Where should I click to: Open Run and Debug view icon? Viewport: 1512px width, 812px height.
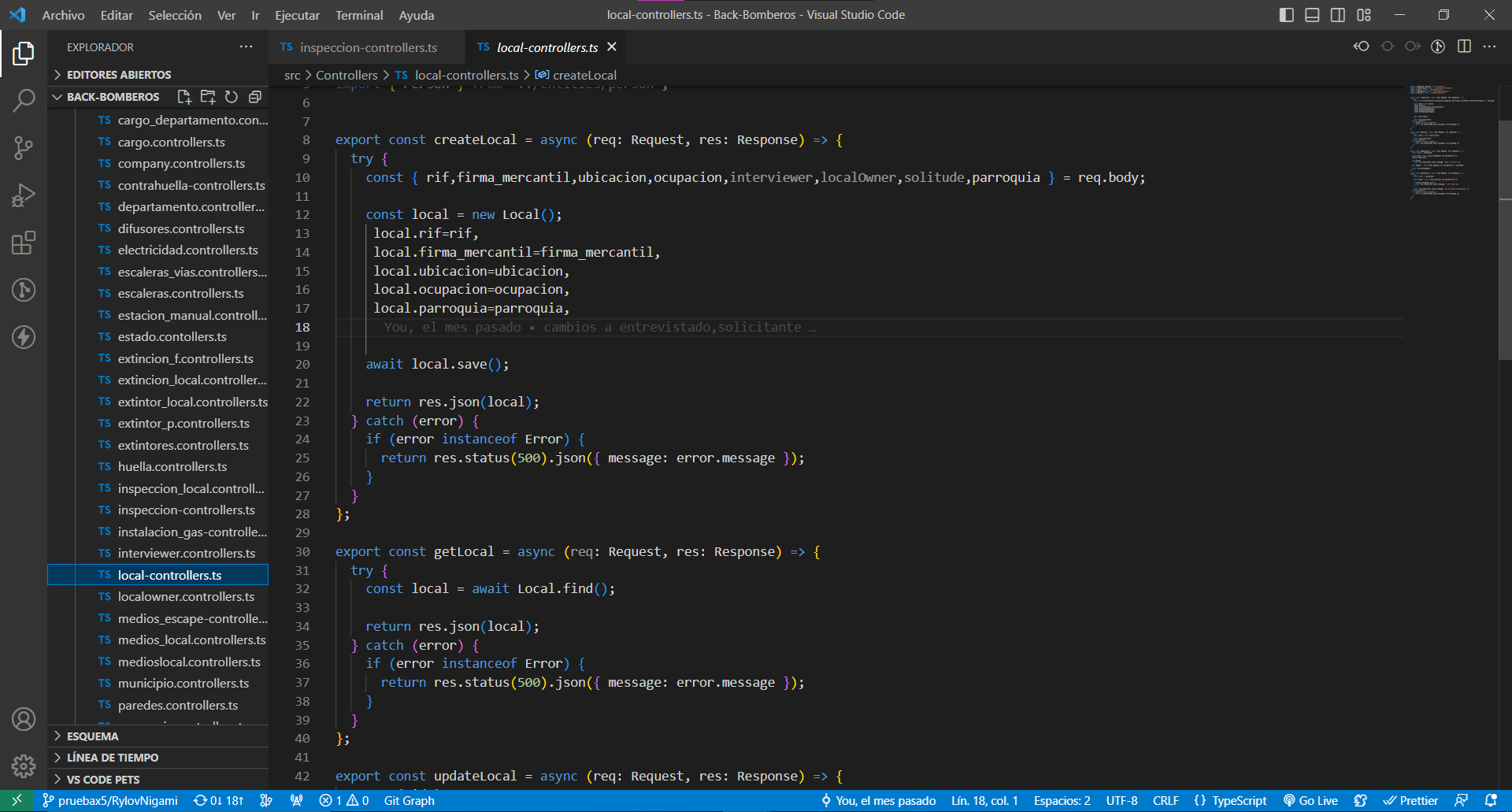24,195
